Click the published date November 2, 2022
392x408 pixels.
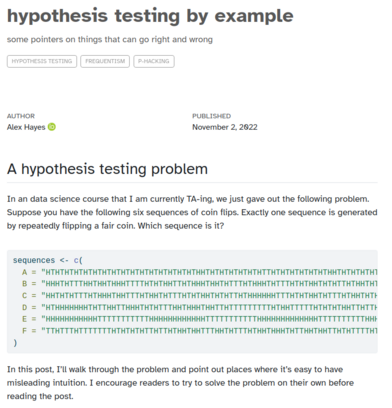click(x=225, y=127)
